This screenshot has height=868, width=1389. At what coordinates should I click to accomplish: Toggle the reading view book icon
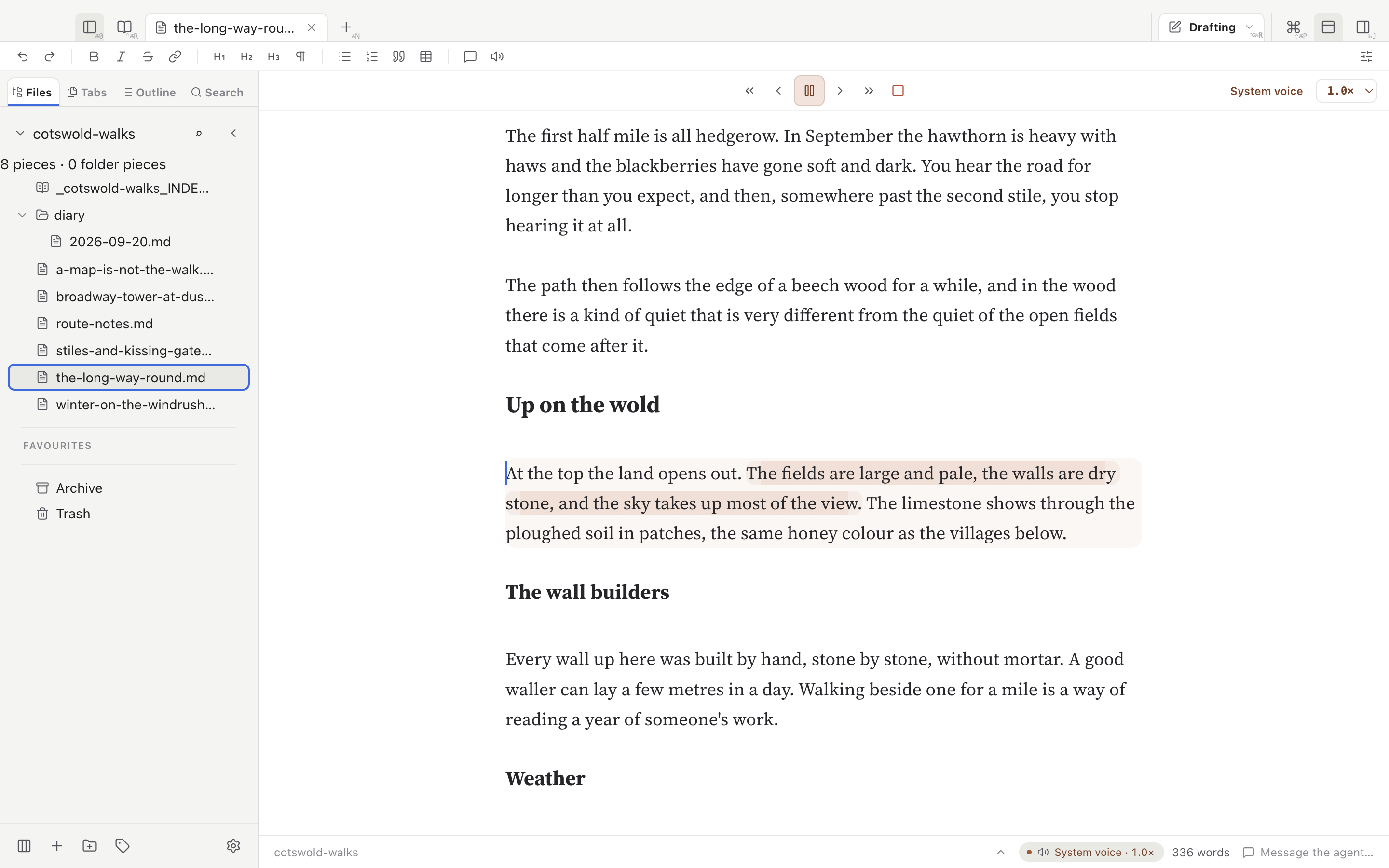124,27
